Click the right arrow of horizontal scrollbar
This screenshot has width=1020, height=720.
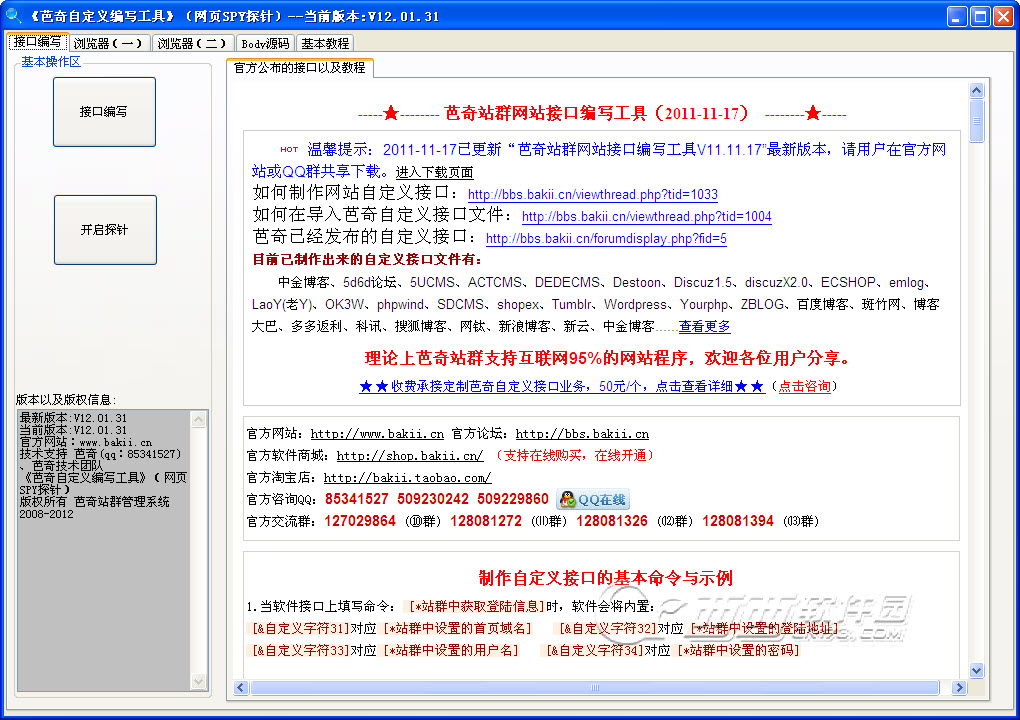coord(959,687)
